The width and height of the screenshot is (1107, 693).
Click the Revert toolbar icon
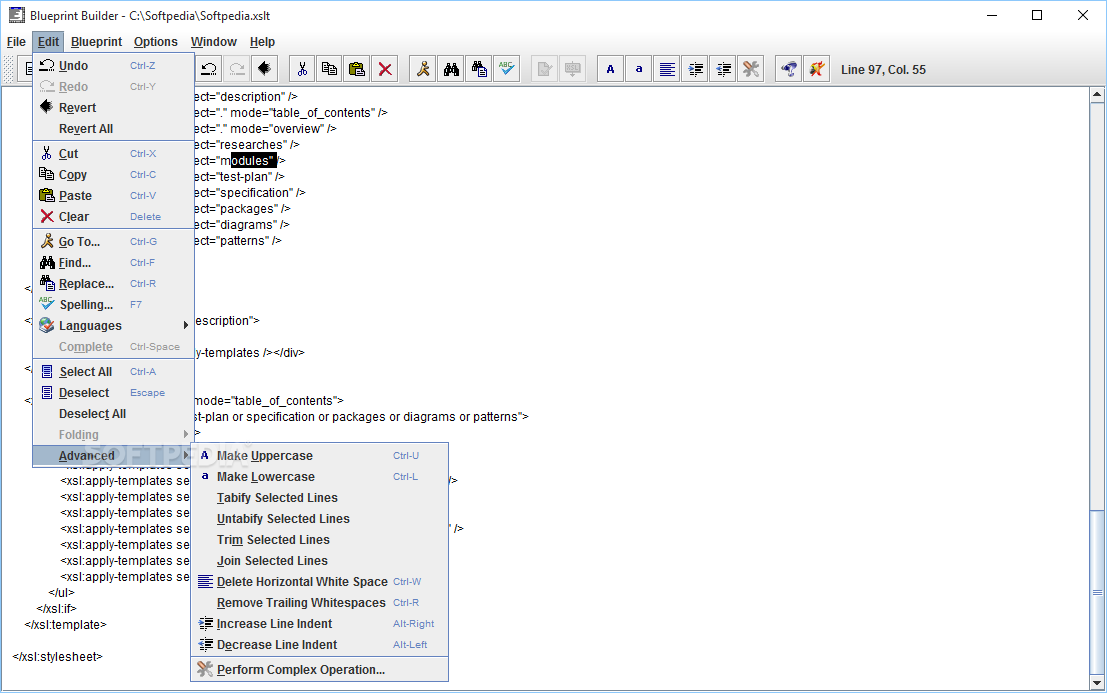click(x=265, y=69)
